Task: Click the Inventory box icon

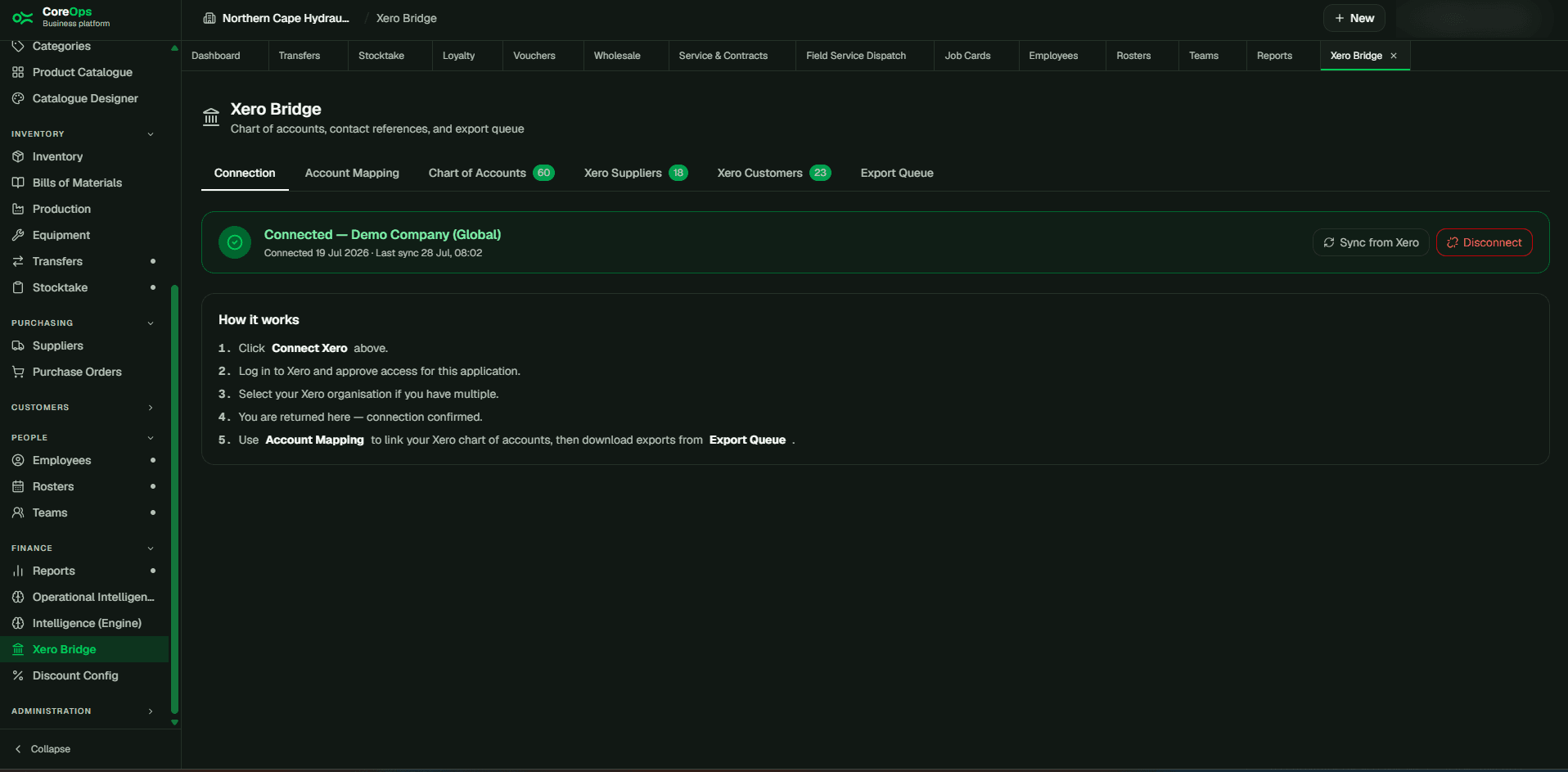Action: (x=18, y=156)
